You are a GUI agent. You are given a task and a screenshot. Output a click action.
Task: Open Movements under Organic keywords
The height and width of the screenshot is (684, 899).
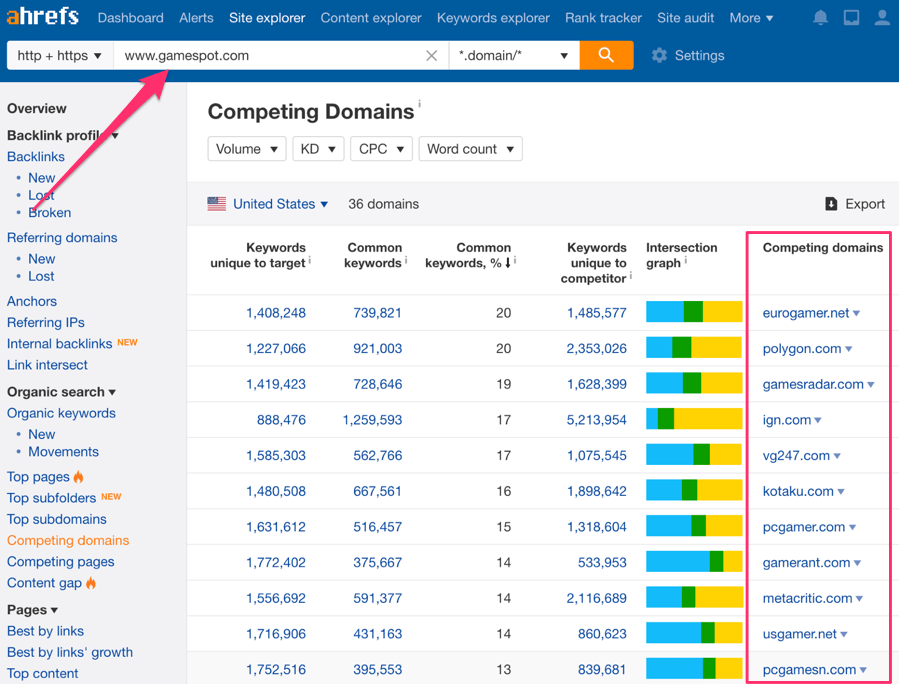(x=63, y=452)
